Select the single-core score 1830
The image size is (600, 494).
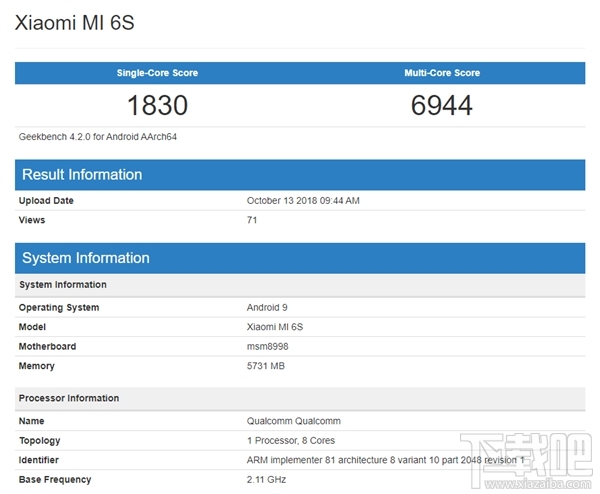pos(157,105)
